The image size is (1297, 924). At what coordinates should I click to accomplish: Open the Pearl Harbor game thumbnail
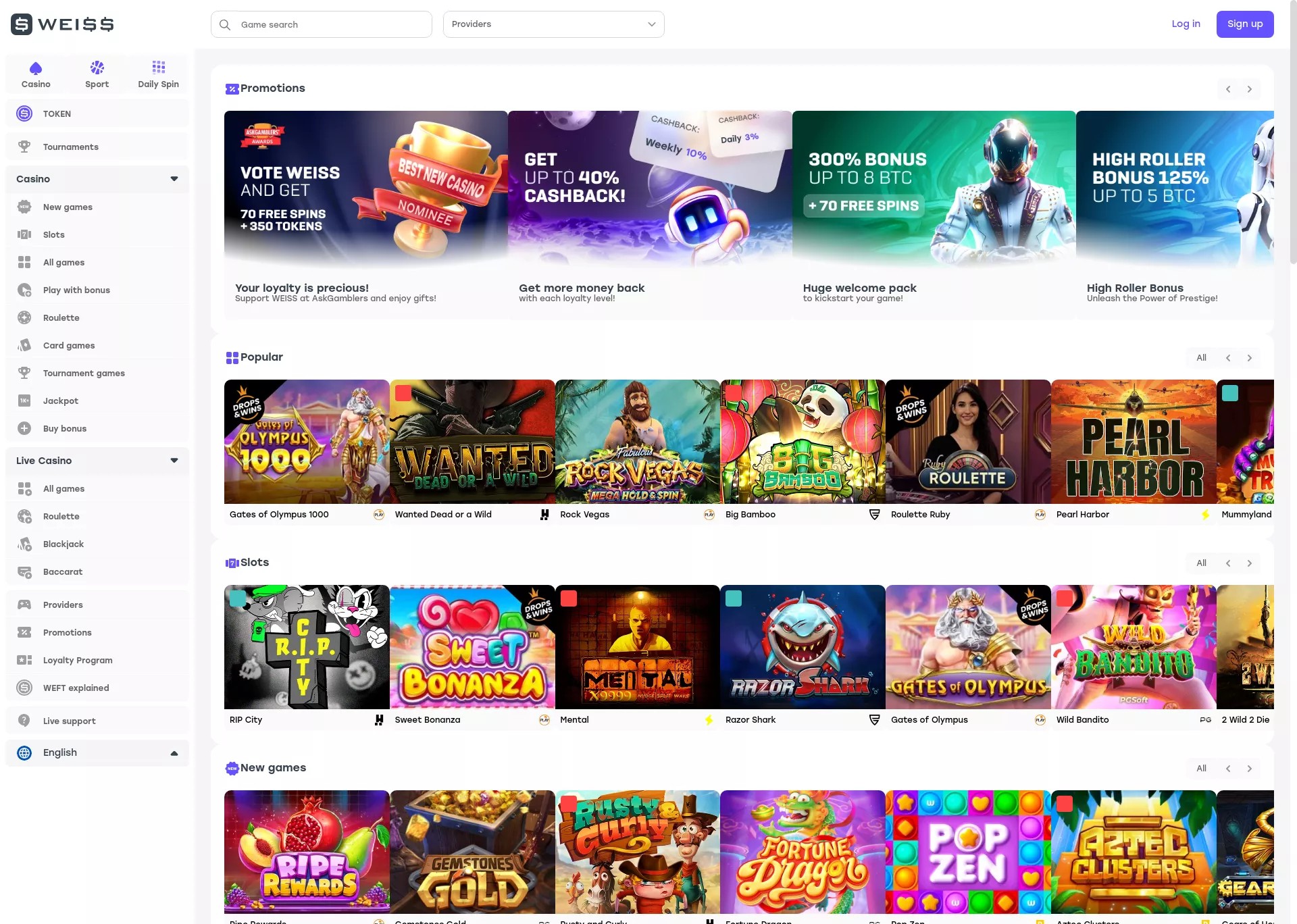pyautogui.click(x=1134, y=442)
